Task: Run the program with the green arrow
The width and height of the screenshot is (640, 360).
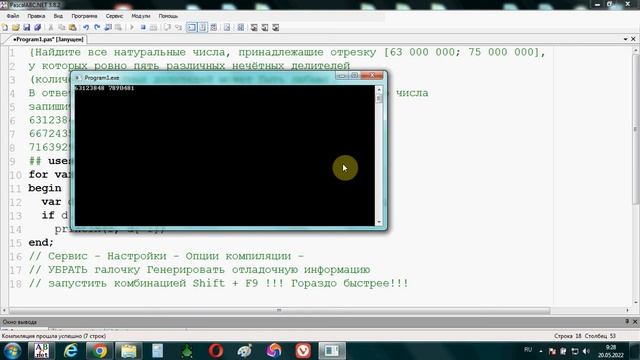Action: 131,27
